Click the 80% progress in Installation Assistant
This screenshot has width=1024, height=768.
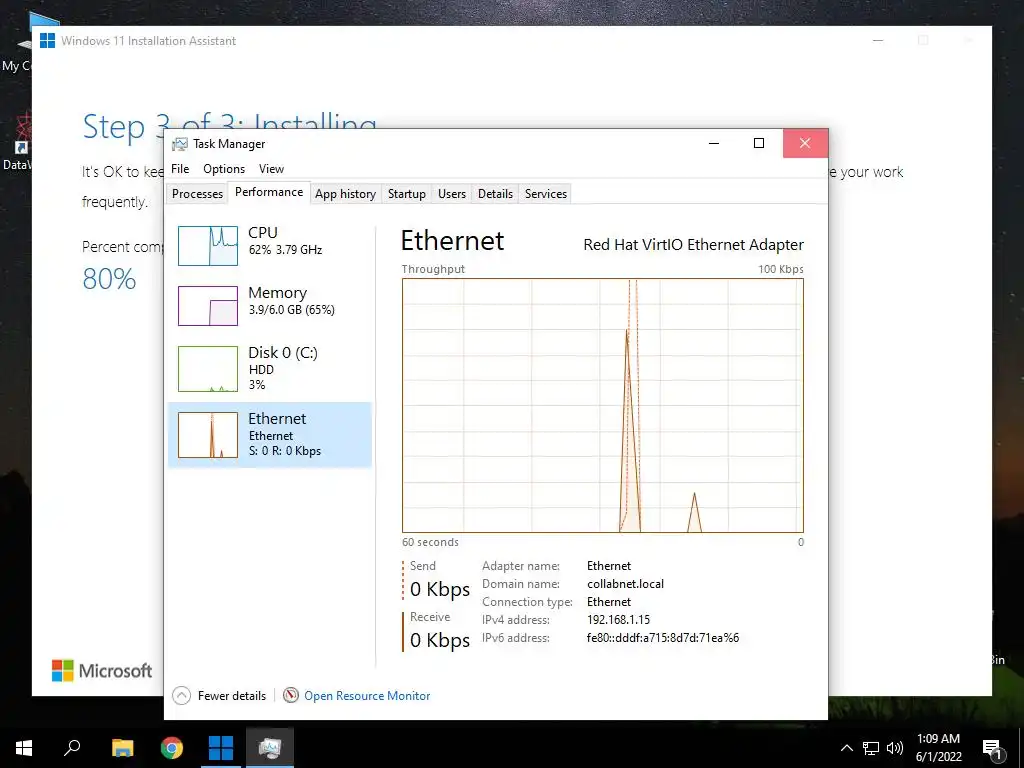click(109, 280)
